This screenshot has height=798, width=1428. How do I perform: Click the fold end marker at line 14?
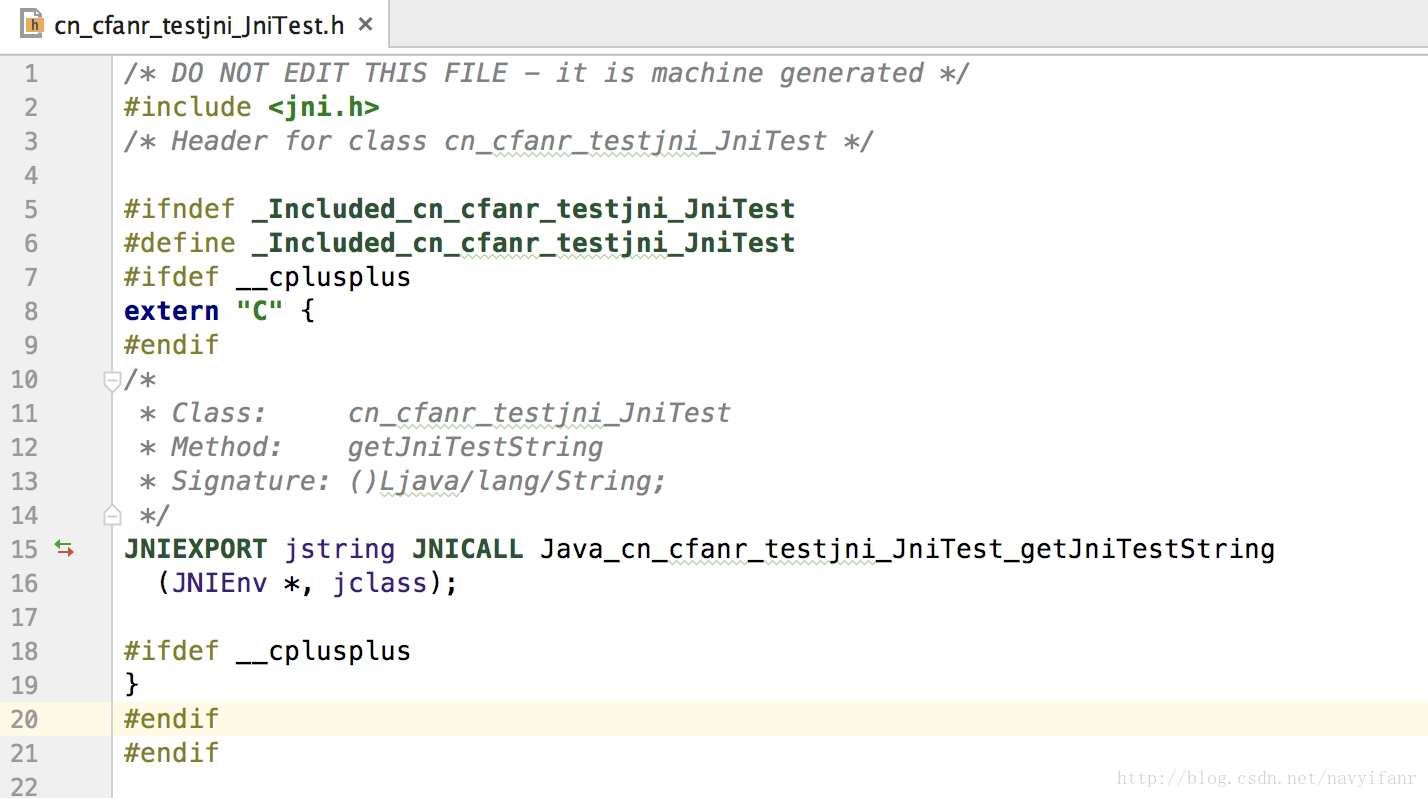click(x=112, y=516)
